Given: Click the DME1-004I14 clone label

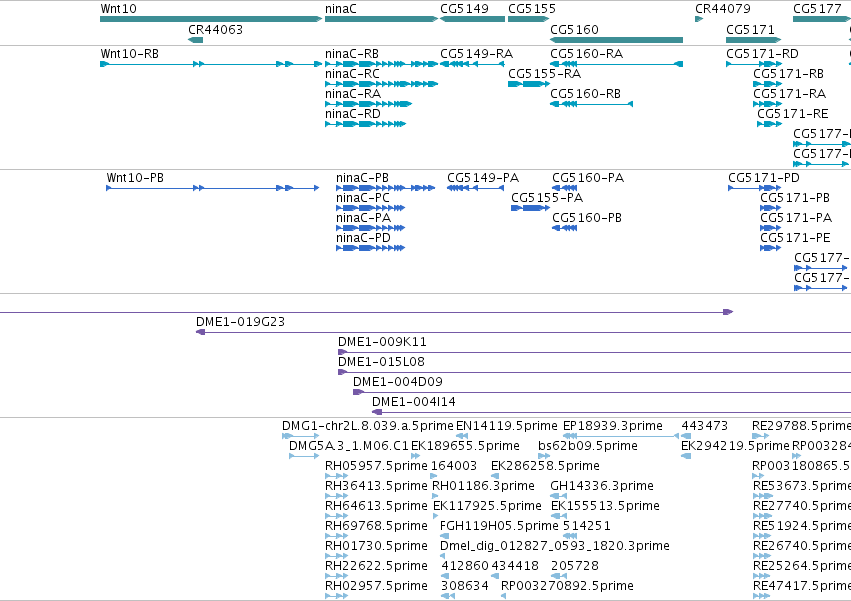Looking at the screenshot, I should click(414, 402).
